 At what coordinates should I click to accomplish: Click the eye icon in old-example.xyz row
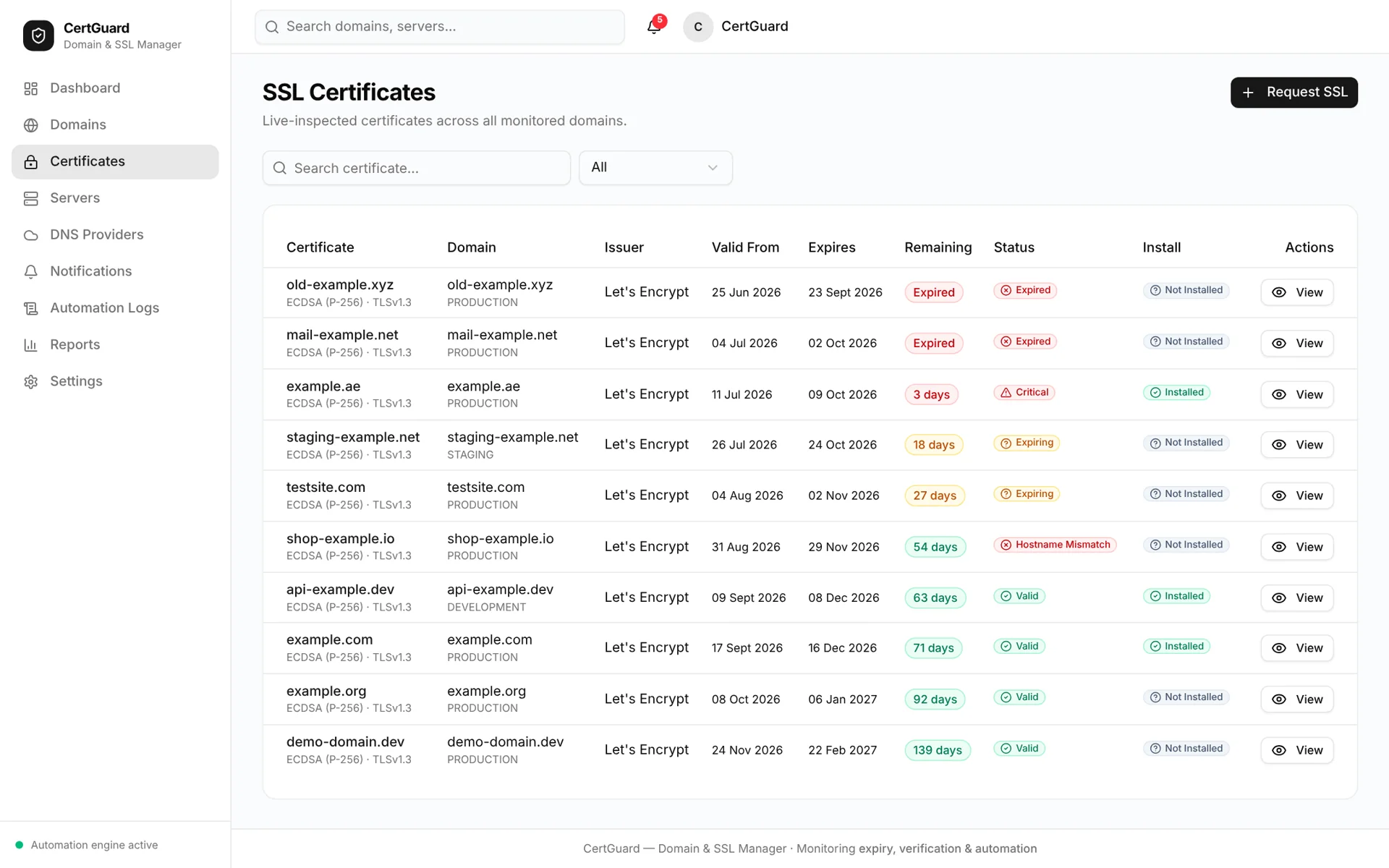[x=1279, y=292]
